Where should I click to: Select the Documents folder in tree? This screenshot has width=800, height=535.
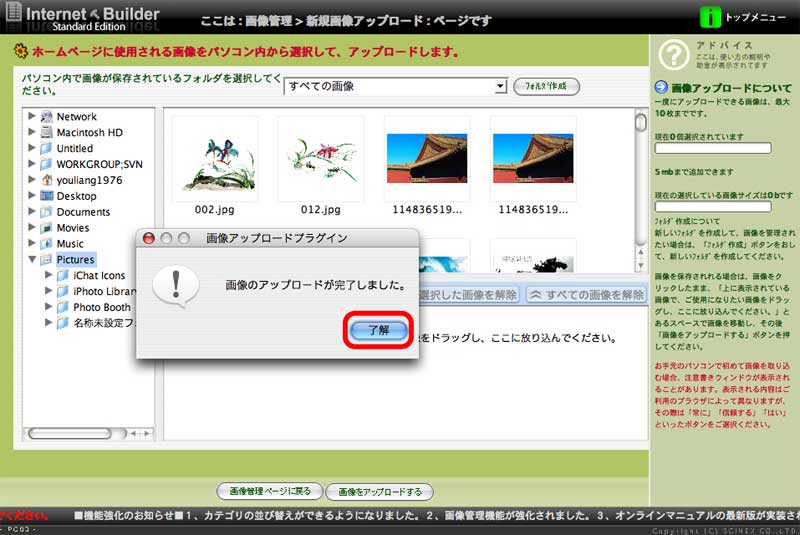pyautogui.click(x=82, y=212)
